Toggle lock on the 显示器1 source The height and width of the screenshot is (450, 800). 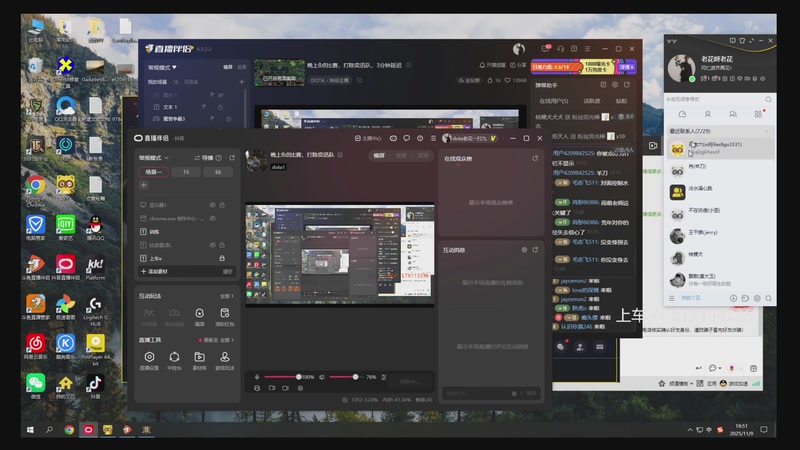[222, 205]
